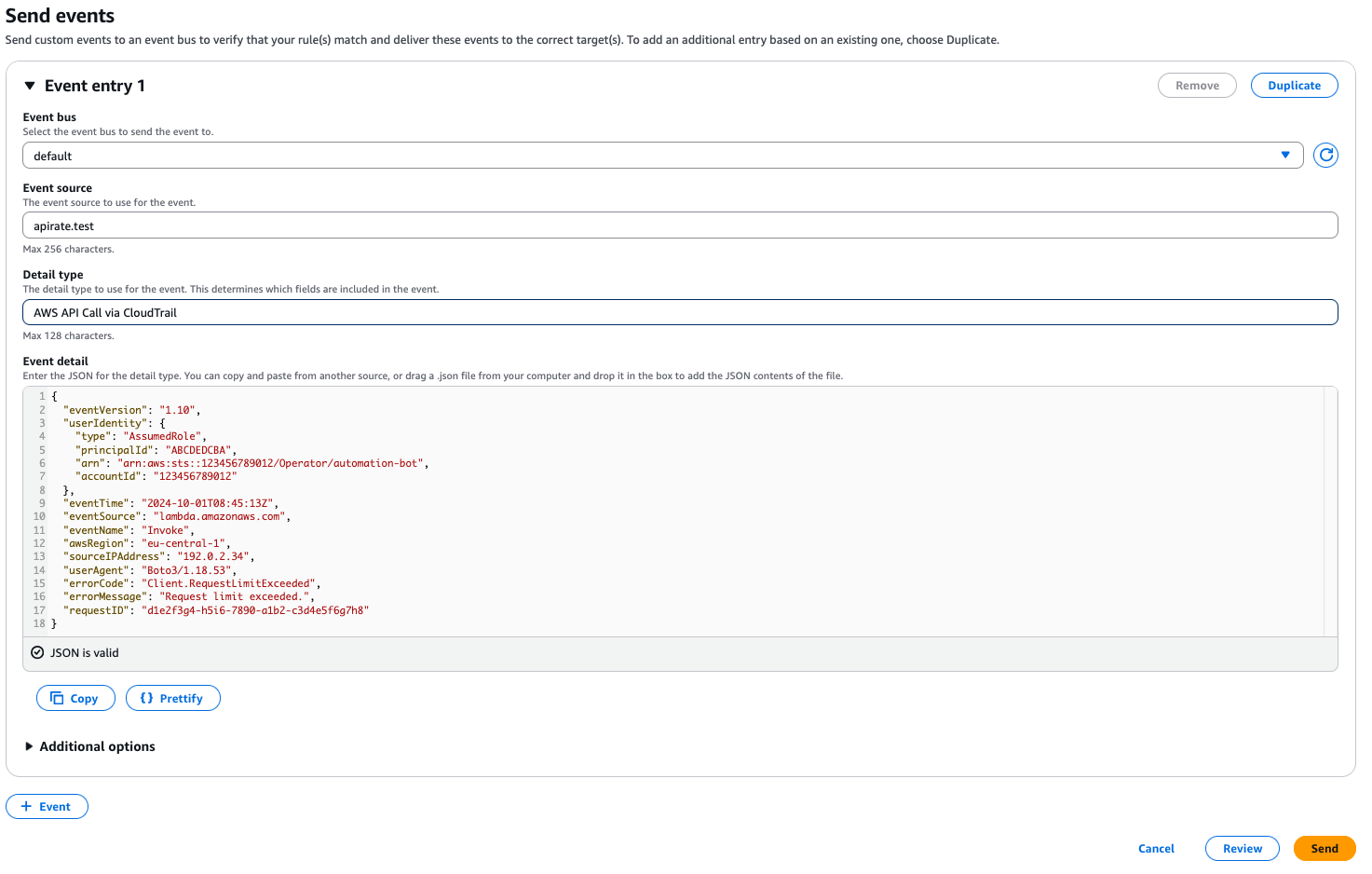The width and height of the screenshot is (1372, 874).
Task: Open the Event bus dropdown
Action: click(662, 156)
